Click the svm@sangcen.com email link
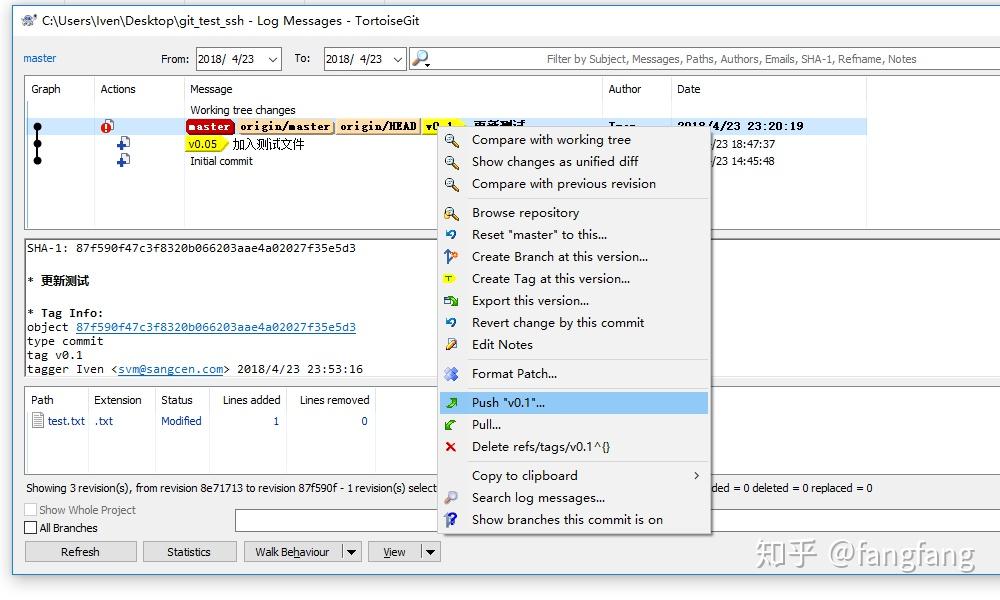 [170, 369]
